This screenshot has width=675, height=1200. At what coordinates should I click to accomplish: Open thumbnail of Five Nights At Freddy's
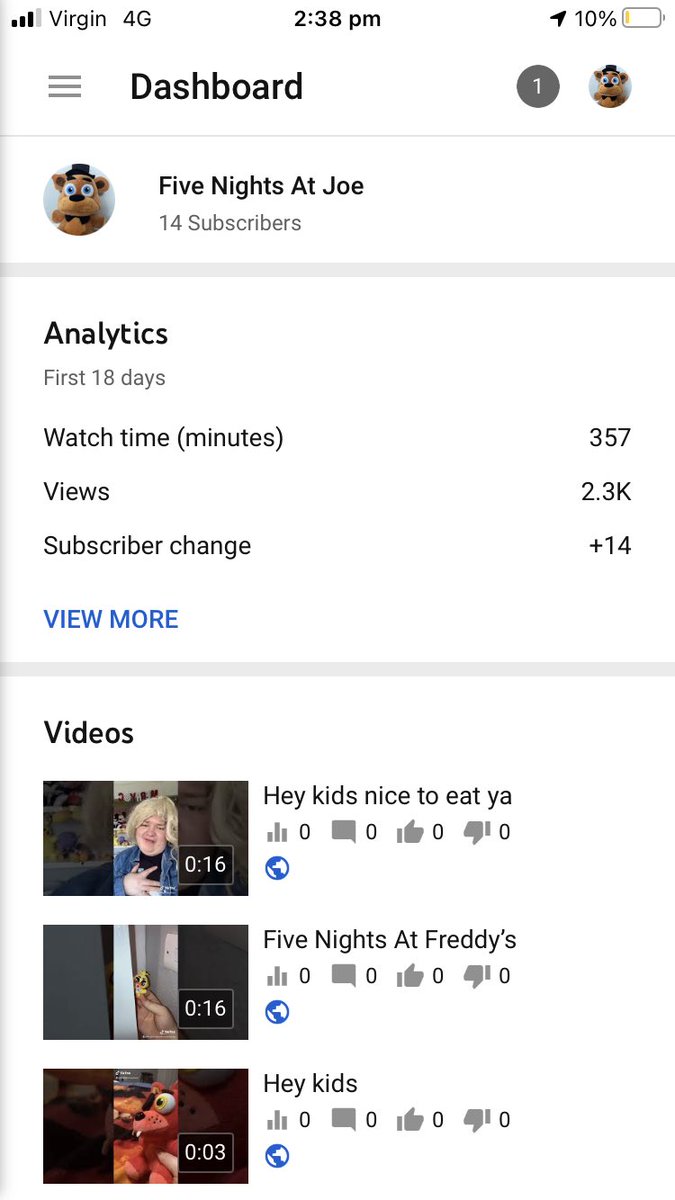click(146, 982)
